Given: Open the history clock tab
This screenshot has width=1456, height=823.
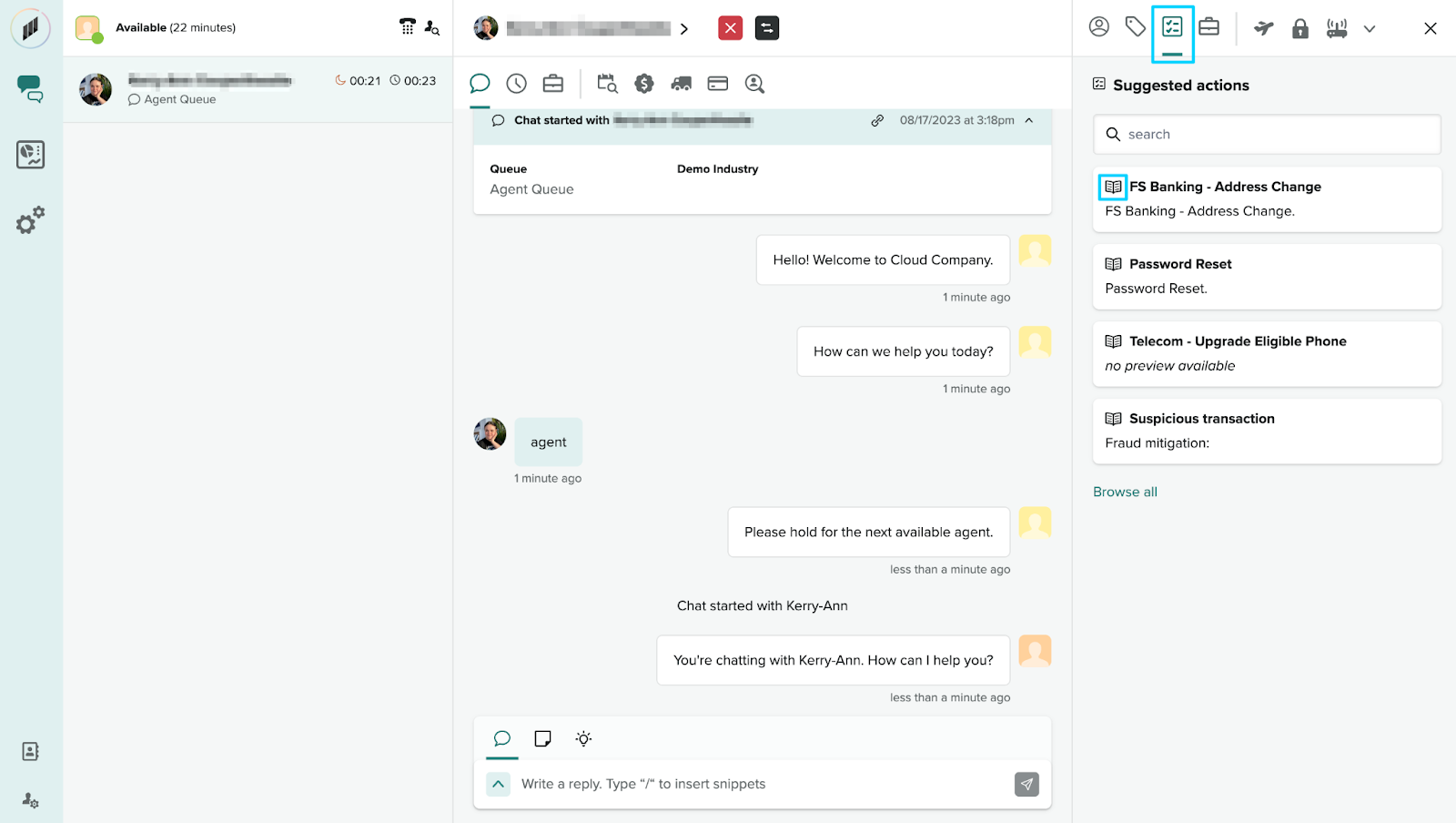Looking at the screenshot, I should point(517,84).
